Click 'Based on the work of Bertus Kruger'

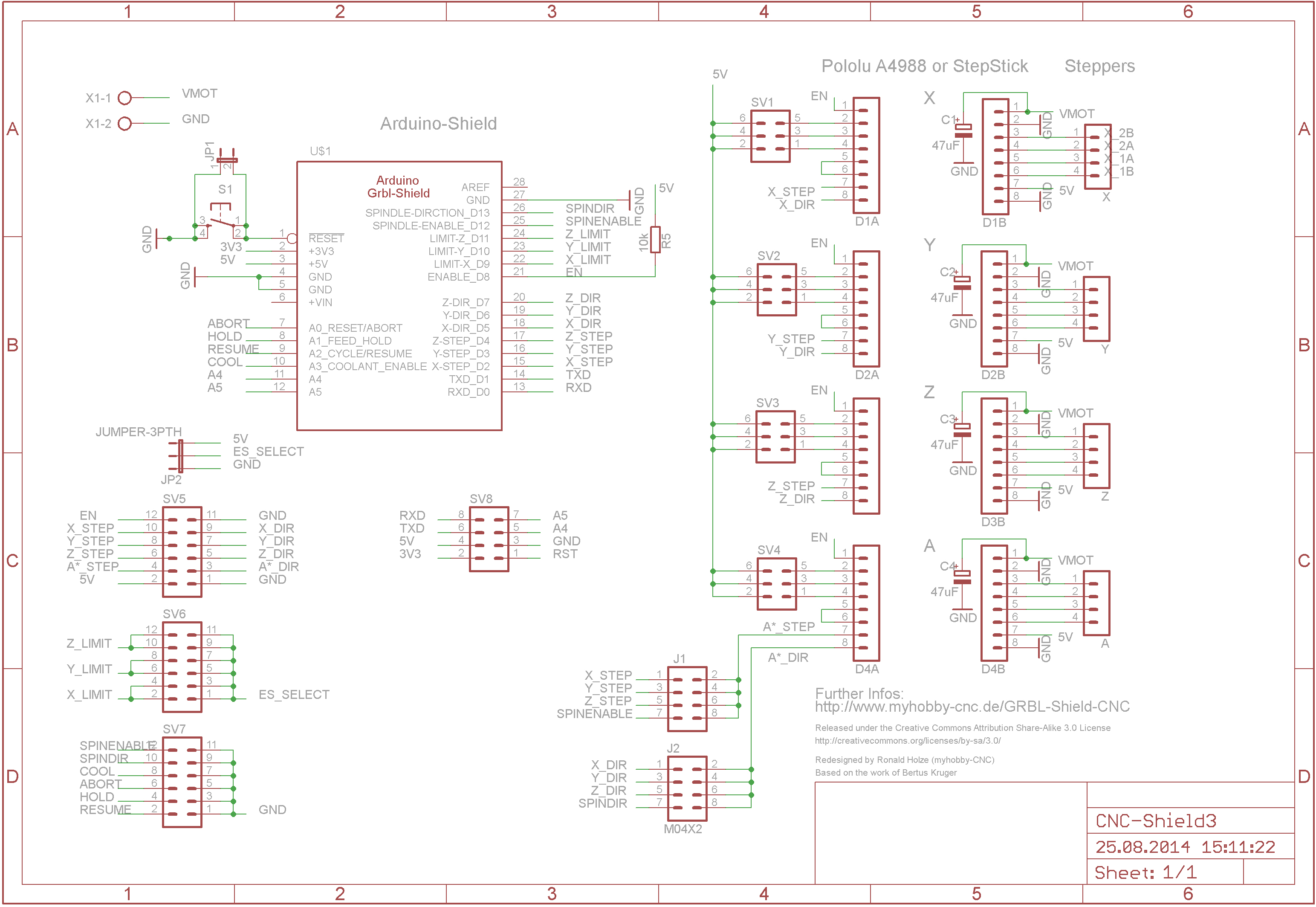point(885,773)
